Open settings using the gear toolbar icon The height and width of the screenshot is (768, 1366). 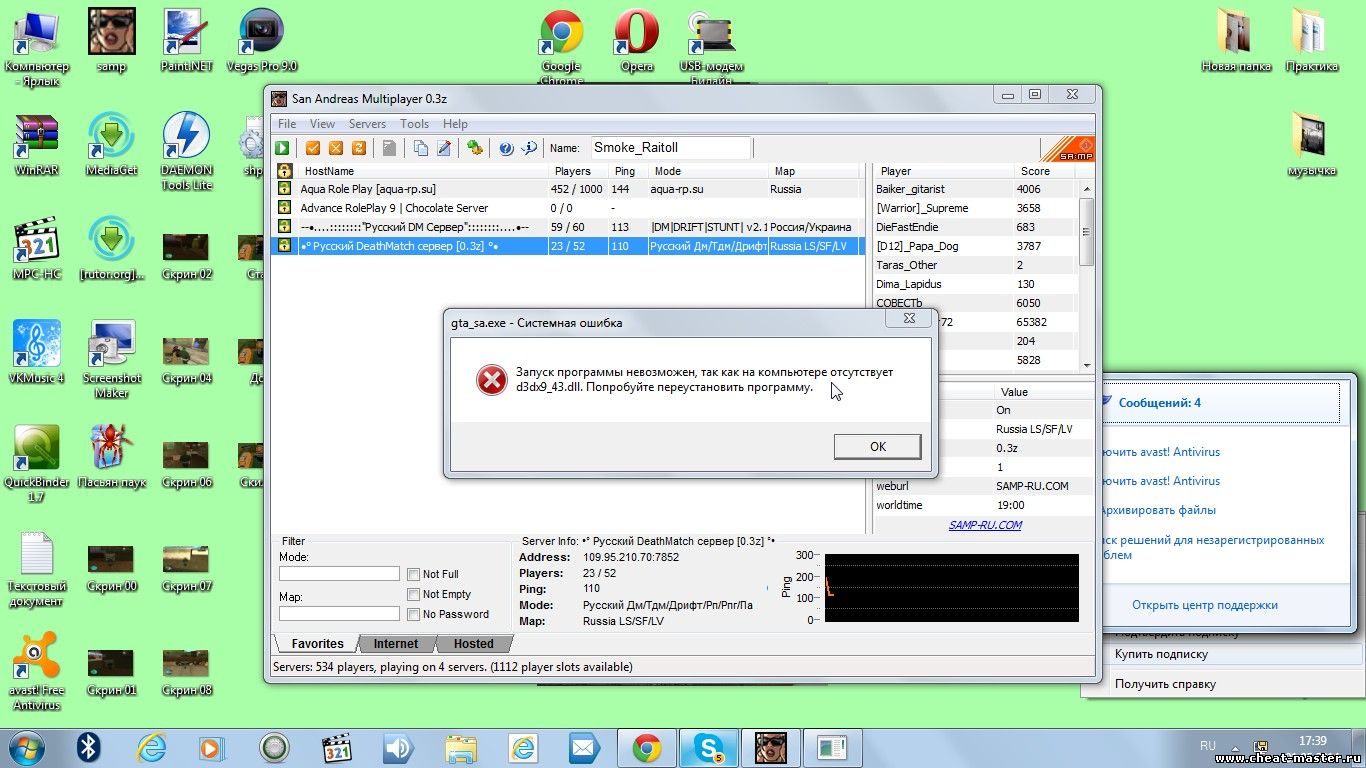coord(475,148)
